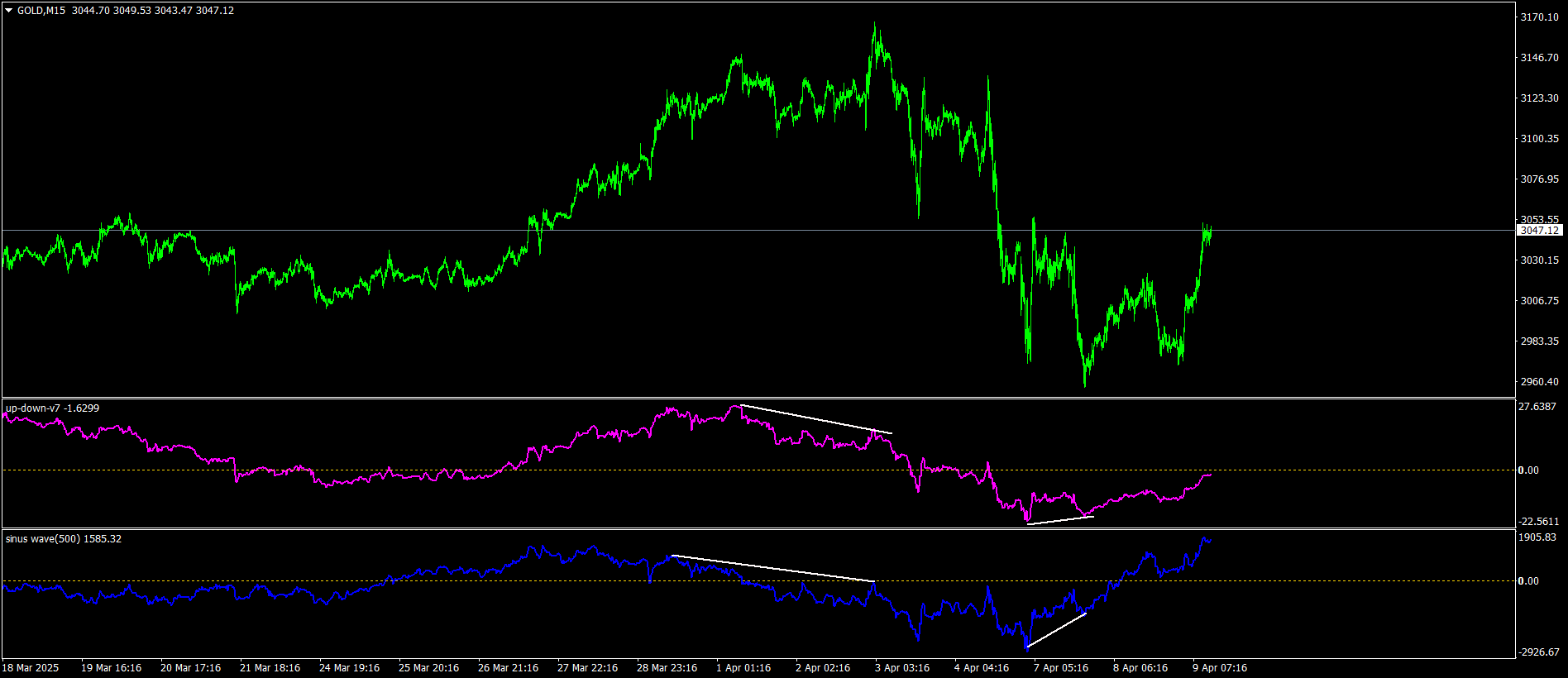Click the 2 Apr 02:16 time label
The image size is (1568, 678).
click(x=823, y=668)
